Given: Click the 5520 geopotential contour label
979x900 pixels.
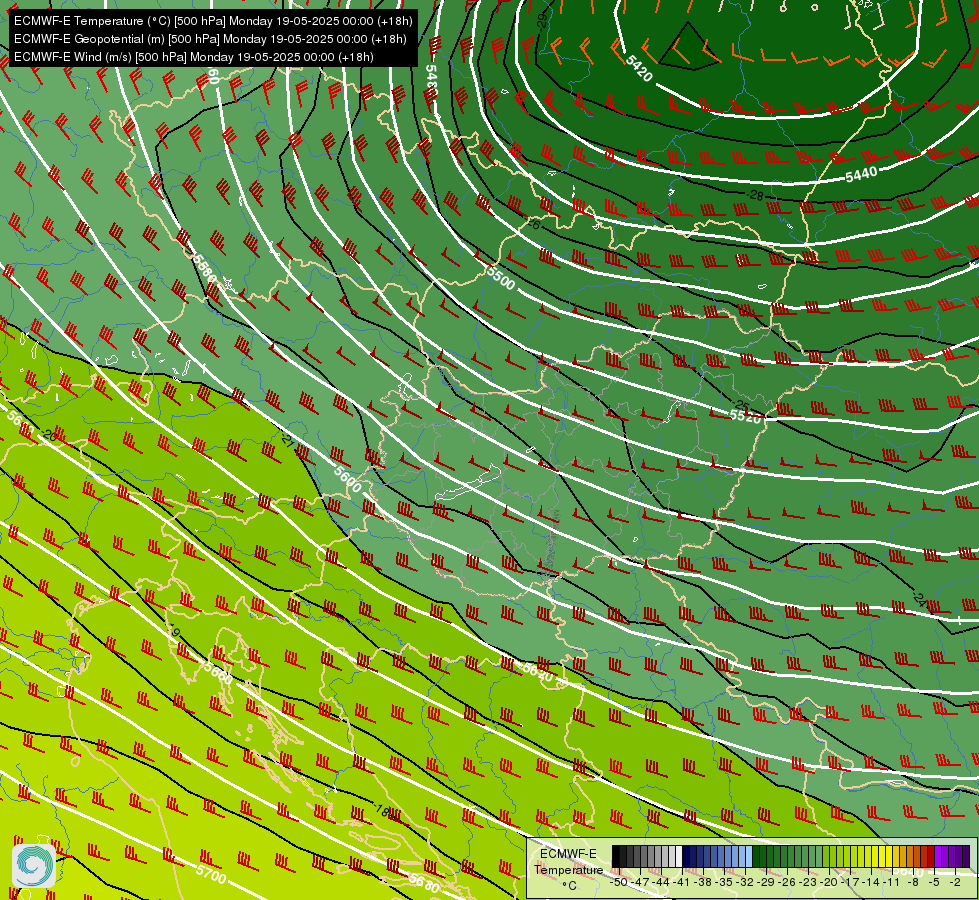Looking at the screenshot, I should [745, 416].
